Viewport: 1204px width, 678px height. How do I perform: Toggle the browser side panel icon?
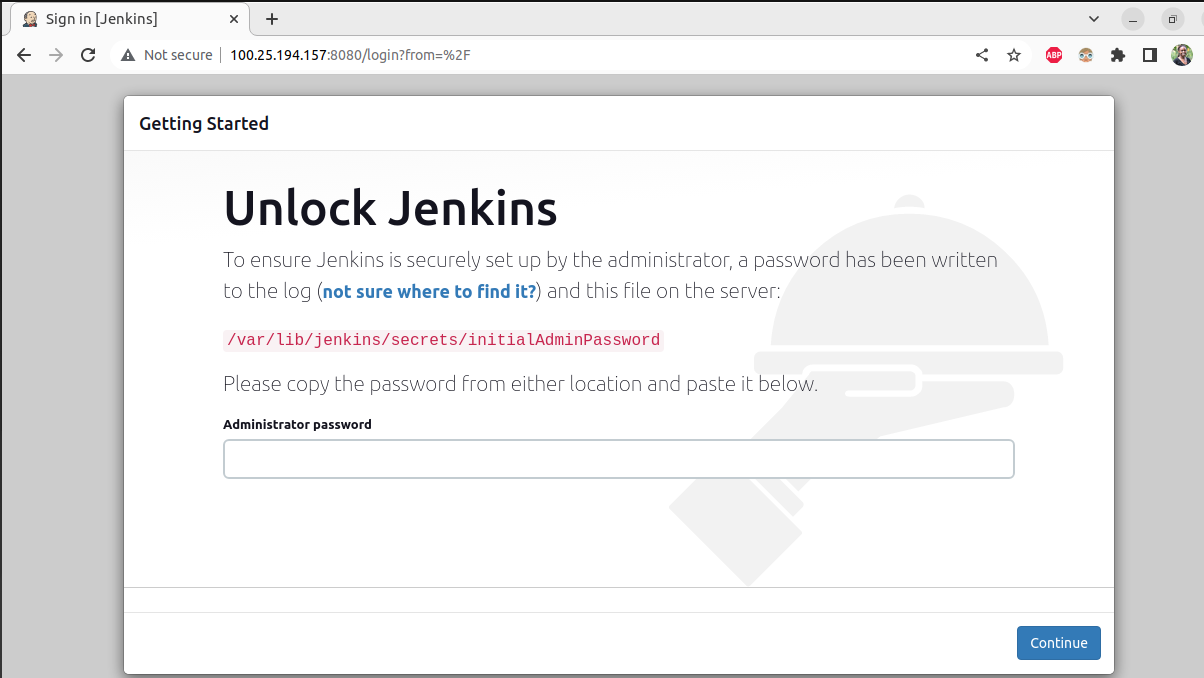[1150, 55]
